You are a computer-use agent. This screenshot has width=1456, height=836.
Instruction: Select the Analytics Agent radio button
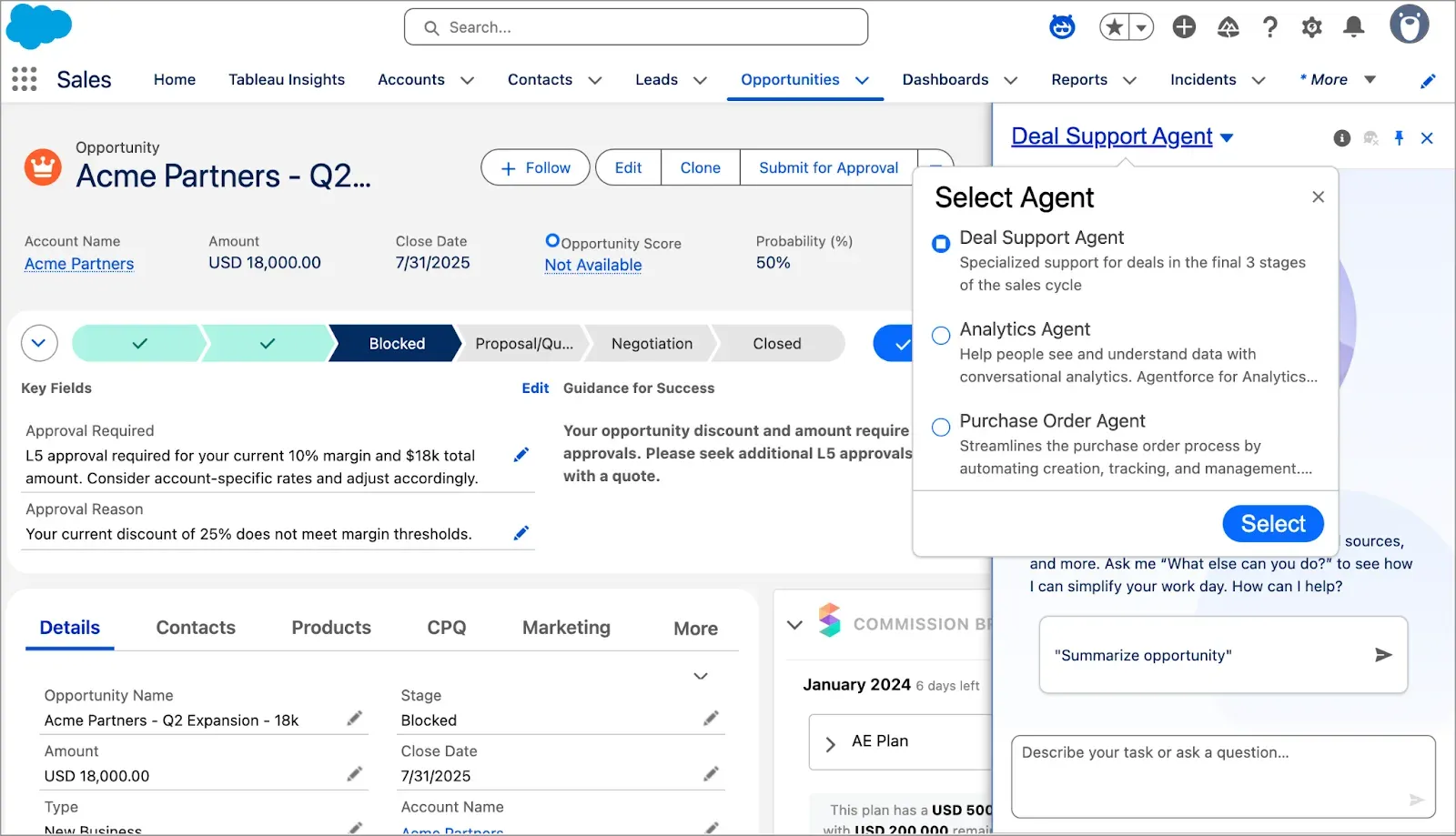pos(940,335)
